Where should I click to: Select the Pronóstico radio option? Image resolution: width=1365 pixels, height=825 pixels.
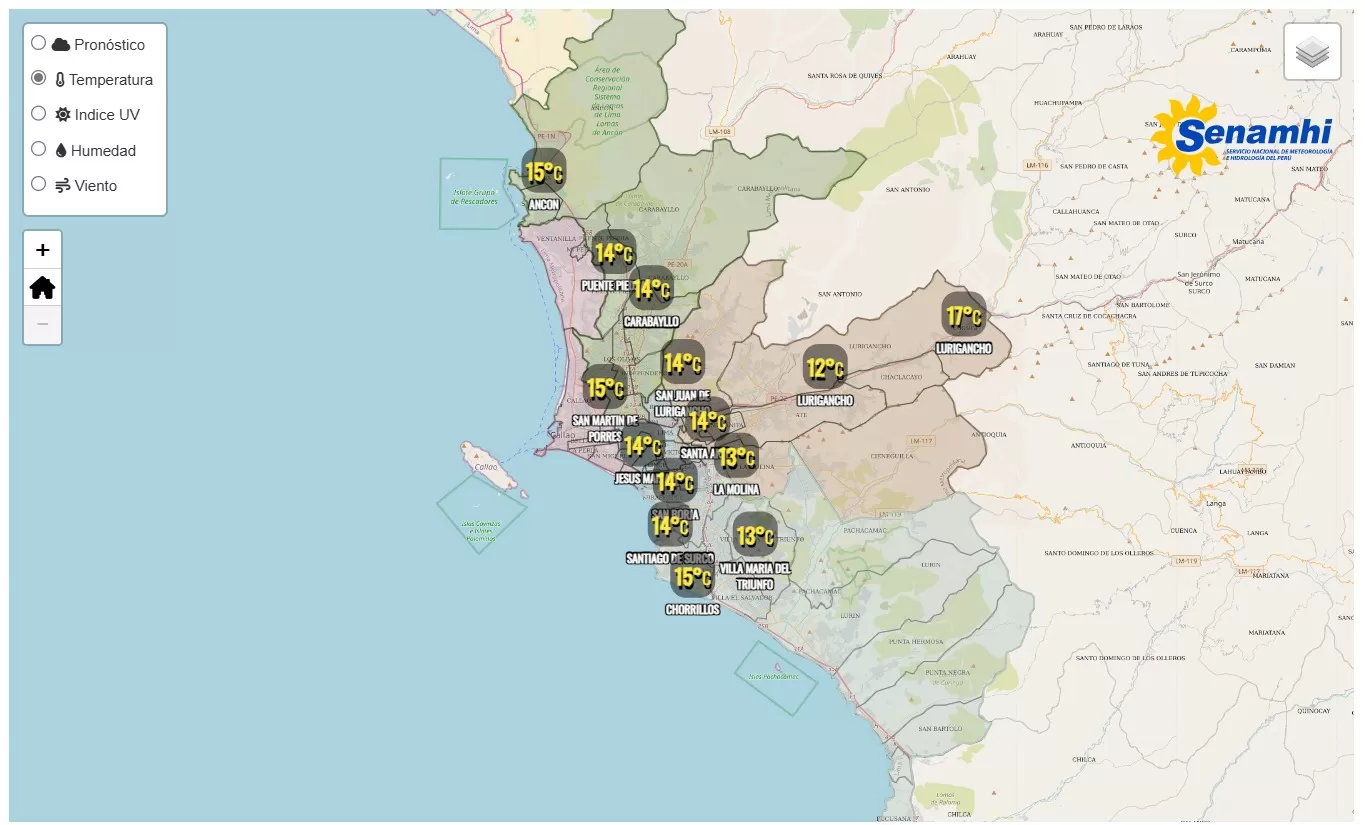click(39, 43)
